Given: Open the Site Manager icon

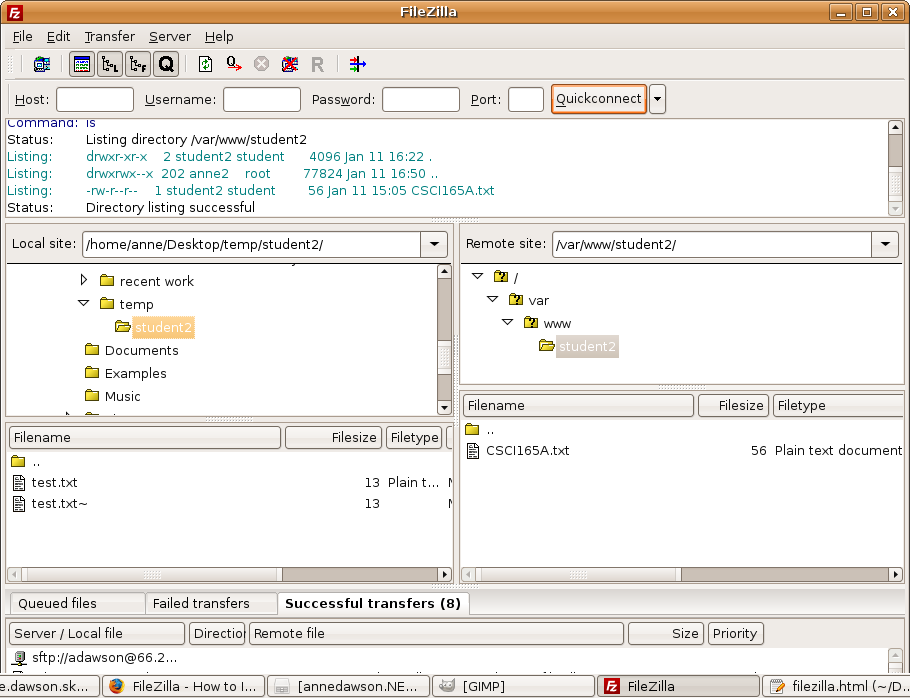Looking at the screenshot, I should click(x=41, y=64).
